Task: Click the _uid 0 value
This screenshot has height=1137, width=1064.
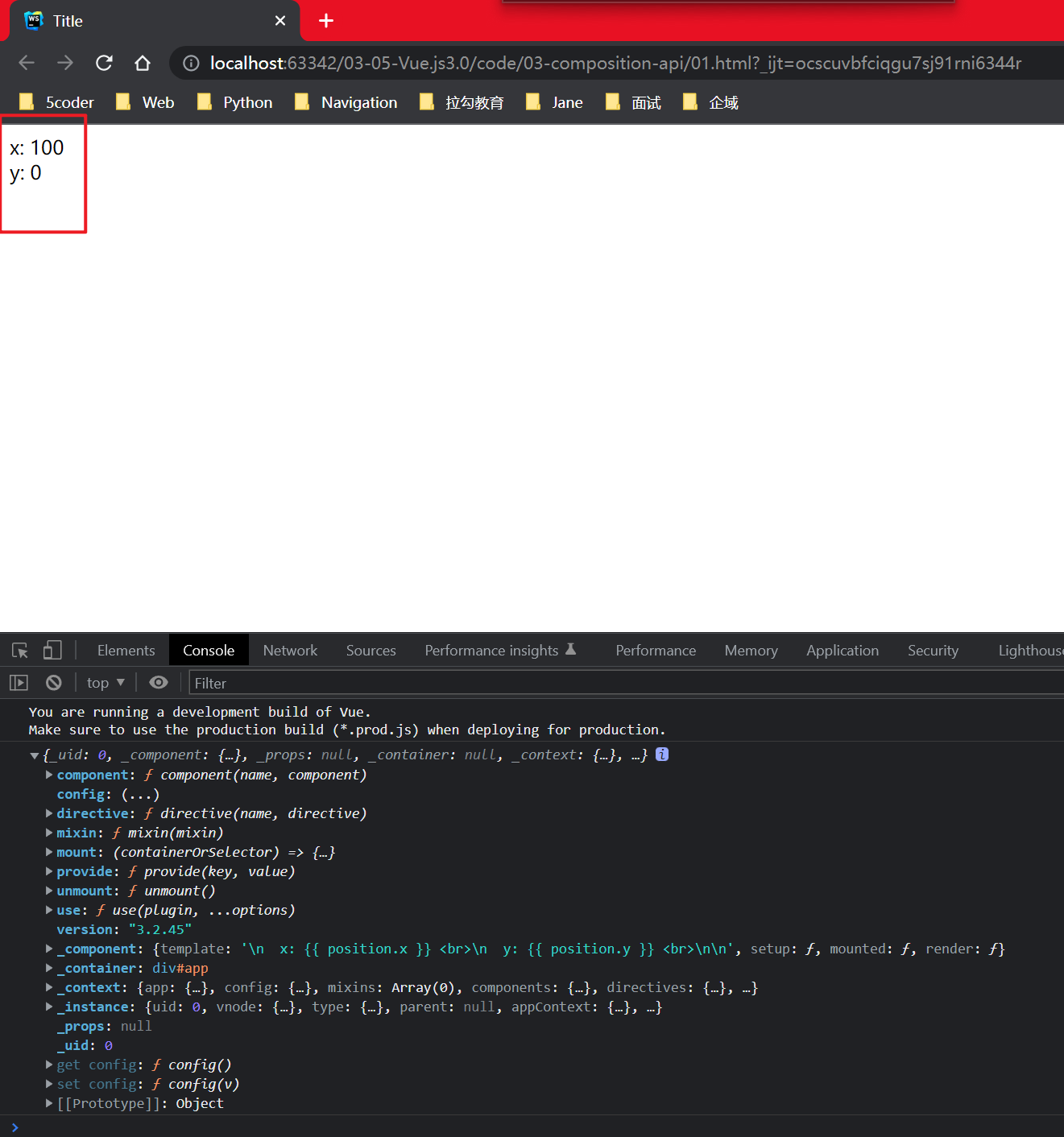Action: point(108,1045)
